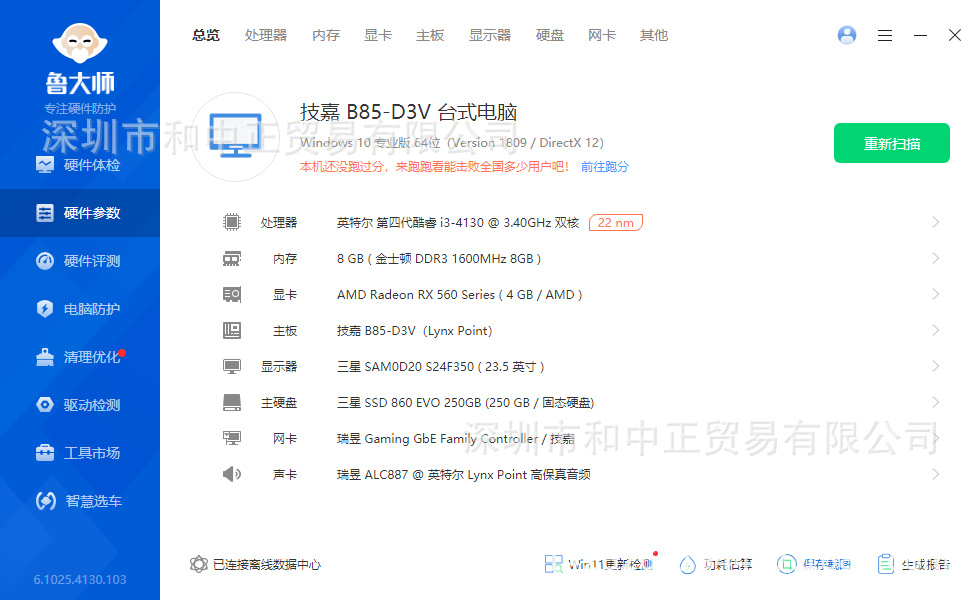Minimize the 鲁大师 window
The image size is (980, 600).
tap(920, 36)
